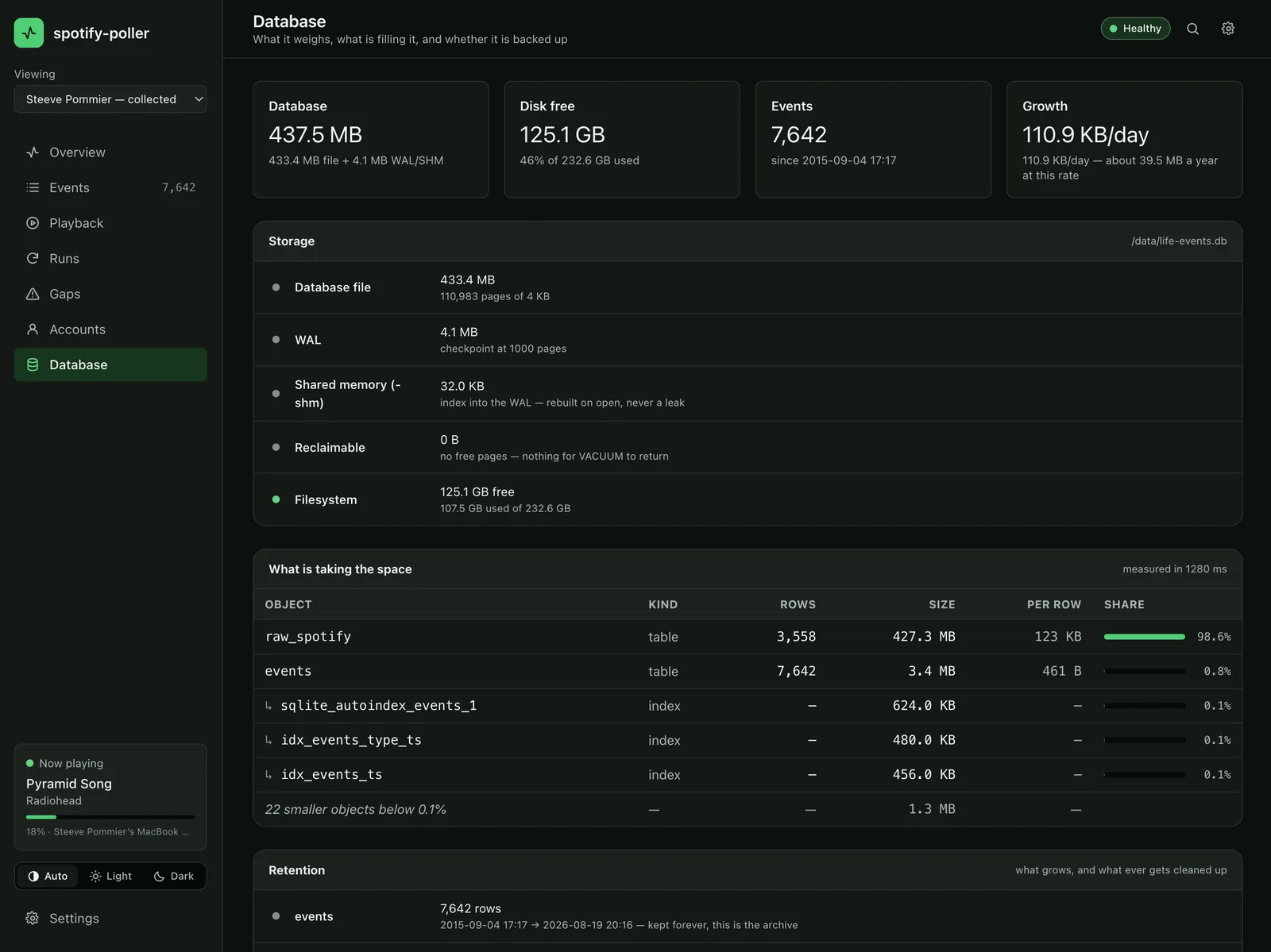
Task: Click the raw_spotify table row name
Action: [x=308, y=637]
